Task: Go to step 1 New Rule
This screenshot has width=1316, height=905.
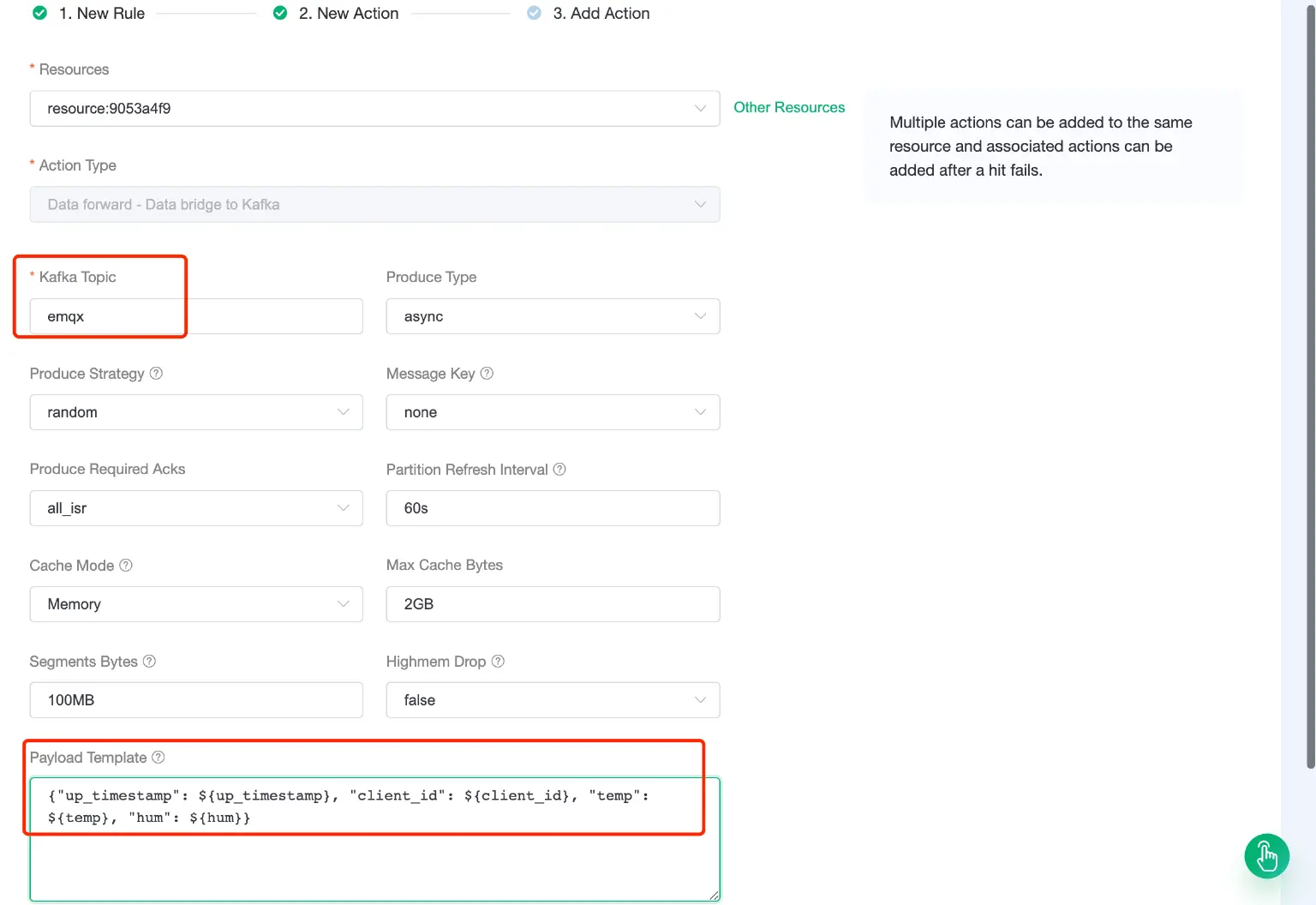Action: [101, 14]
